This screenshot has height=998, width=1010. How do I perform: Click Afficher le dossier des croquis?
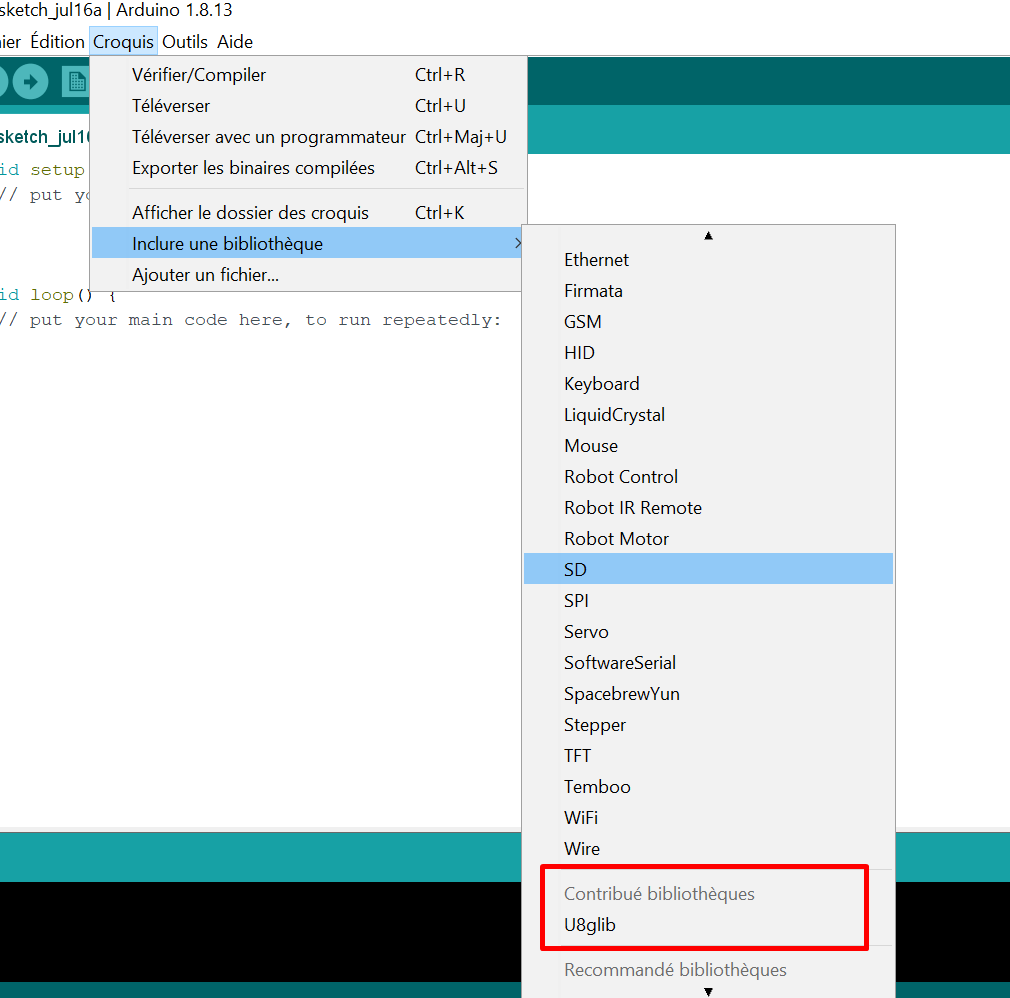point(309,213)
